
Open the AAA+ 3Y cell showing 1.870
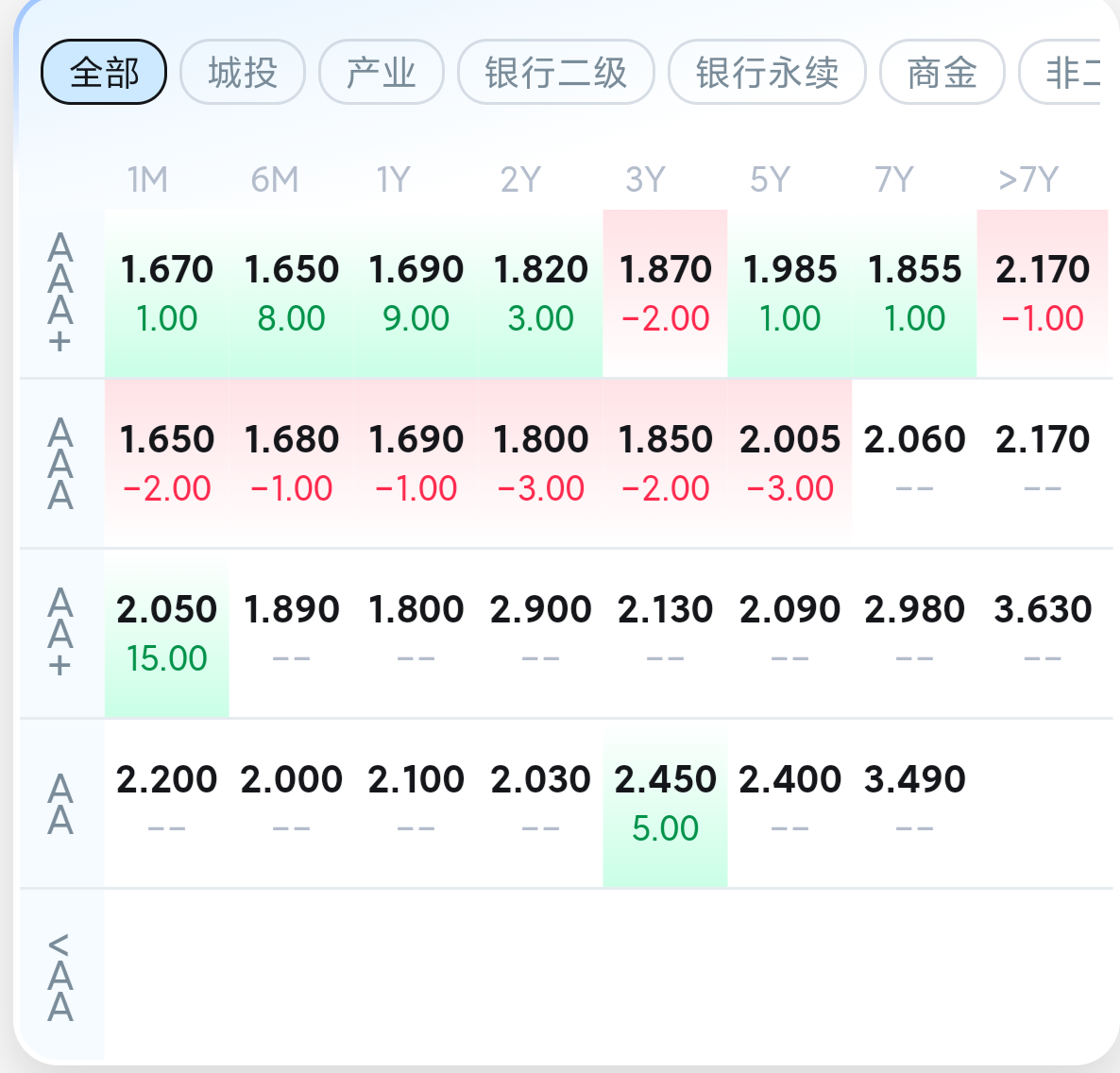coord(665,293)
